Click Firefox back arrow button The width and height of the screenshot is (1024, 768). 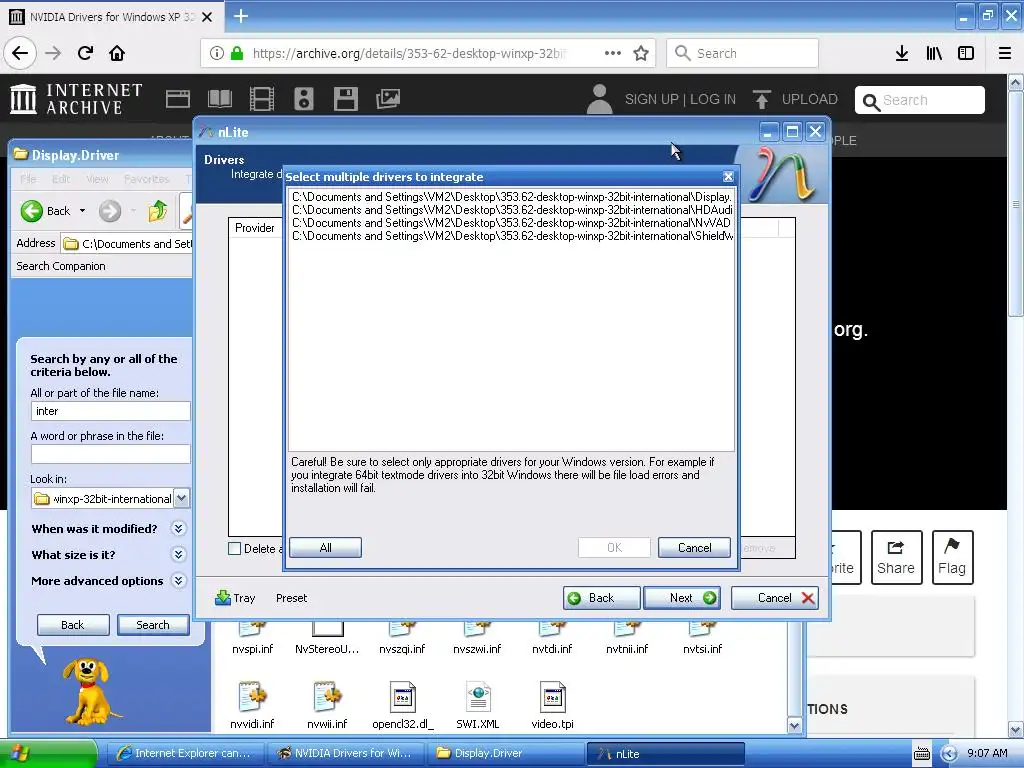(20, 53)
